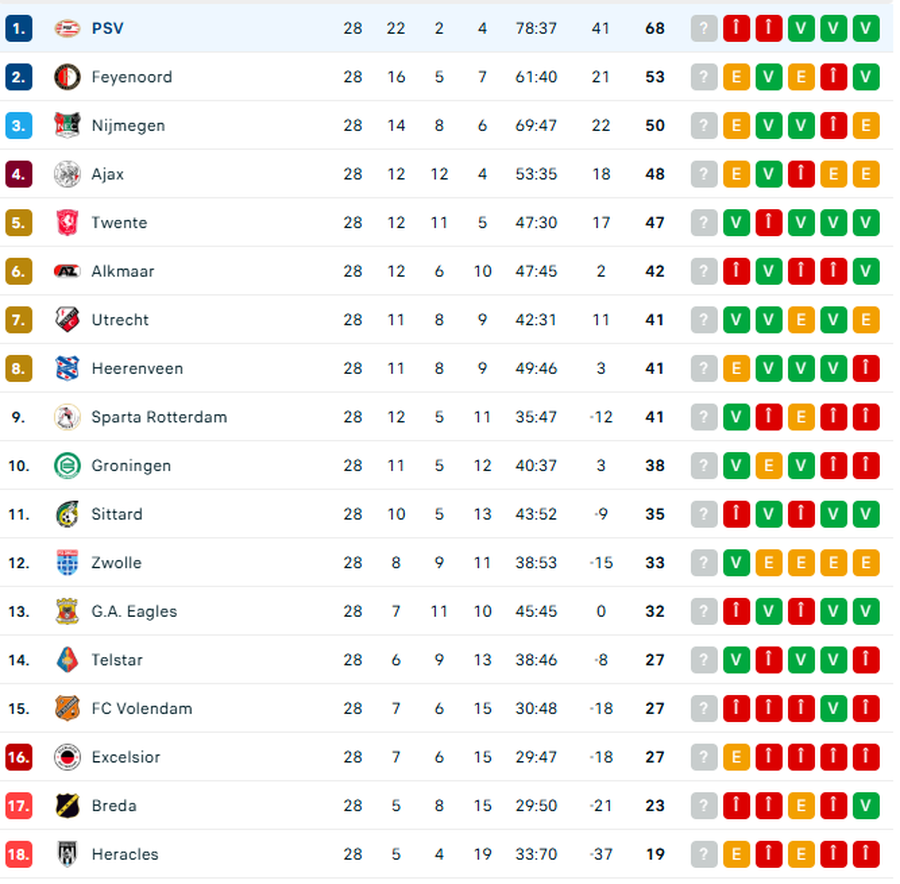The width and height of the screenshot is (900, 884).
Task: Click the Feyenoord club crest
Action: tap(67, 77)
